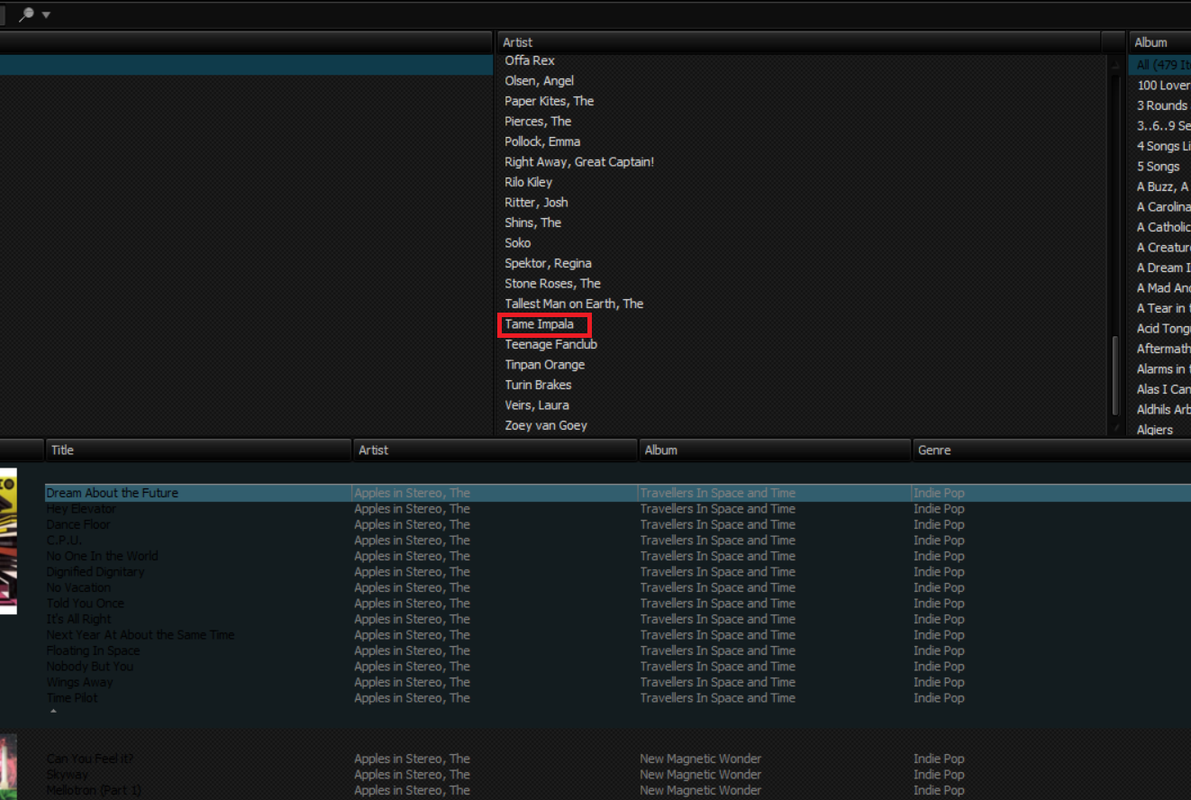Screen dimensions: 1191x800
Task: Select the Aftermath album entry
Action: point(1164,349)
